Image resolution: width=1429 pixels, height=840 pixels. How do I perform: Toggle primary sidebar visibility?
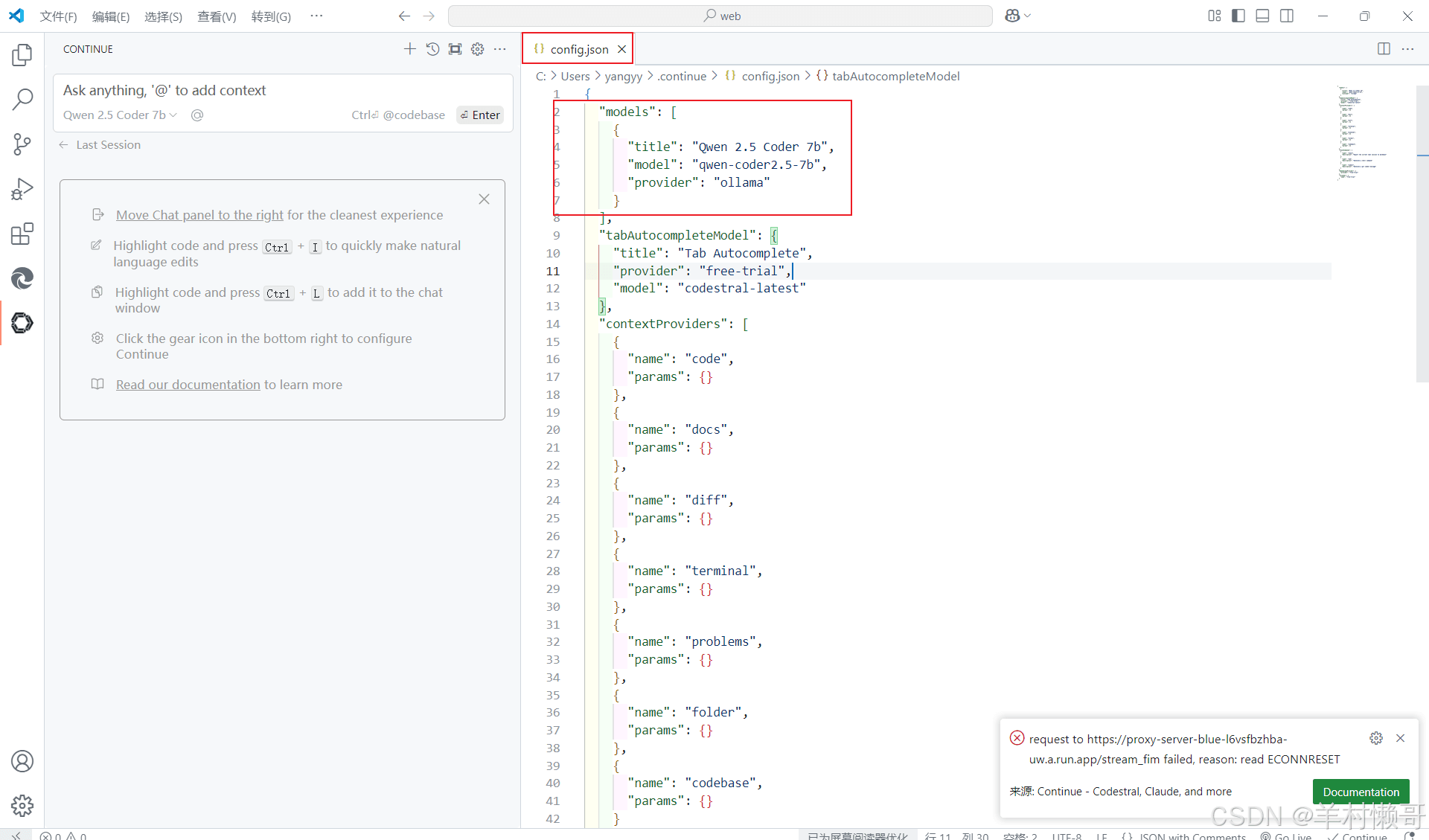pos(1238,16)
